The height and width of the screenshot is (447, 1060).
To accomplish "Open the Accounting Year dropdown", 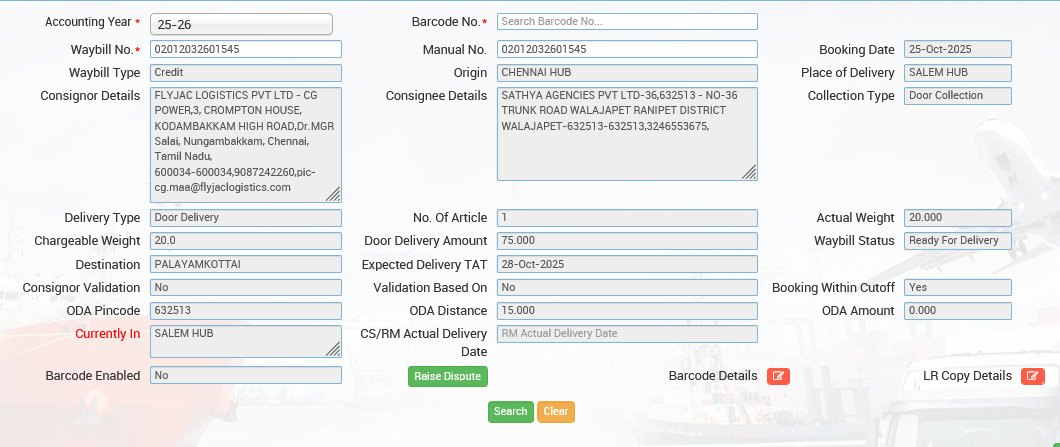I will pyautogui.click(x=241, y=24).
